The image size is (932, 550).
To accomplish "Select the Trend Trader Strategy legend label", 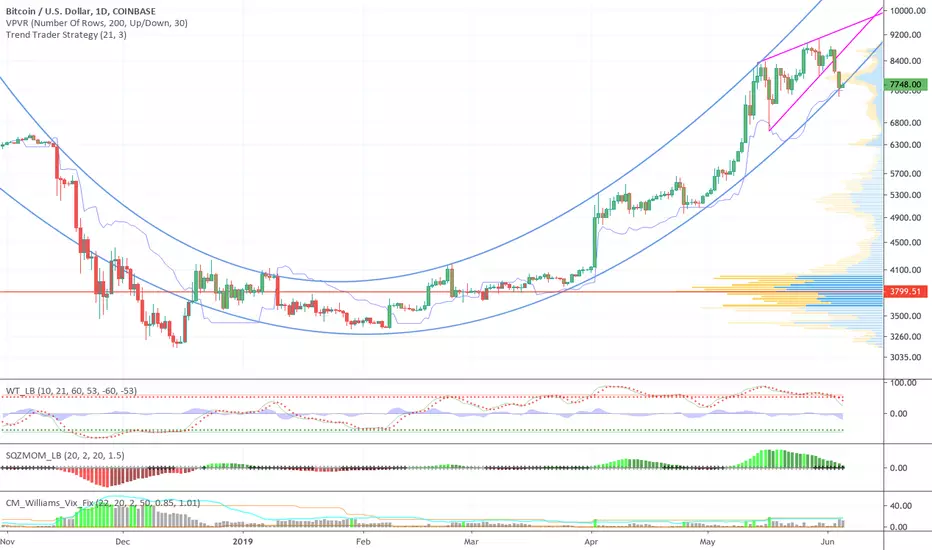I will [x=66, y=35].
